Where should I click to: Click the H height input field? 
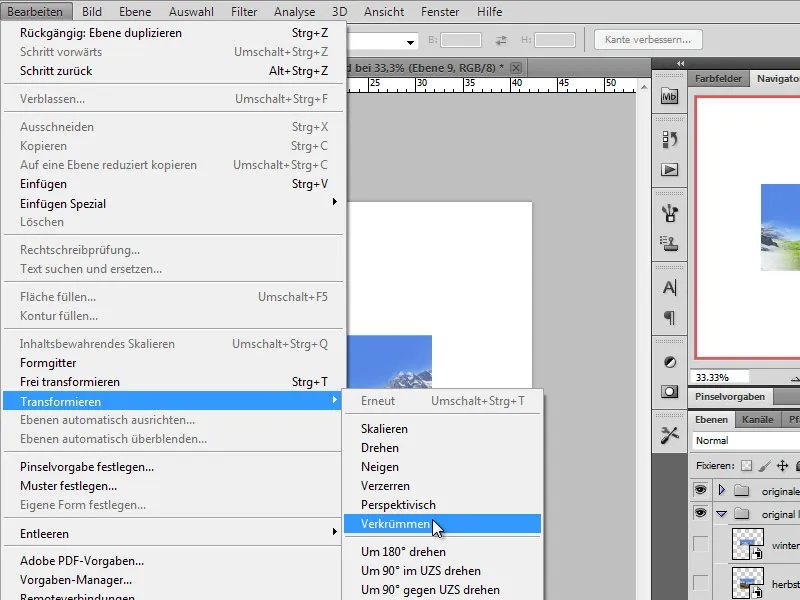[x=555, y=40]
